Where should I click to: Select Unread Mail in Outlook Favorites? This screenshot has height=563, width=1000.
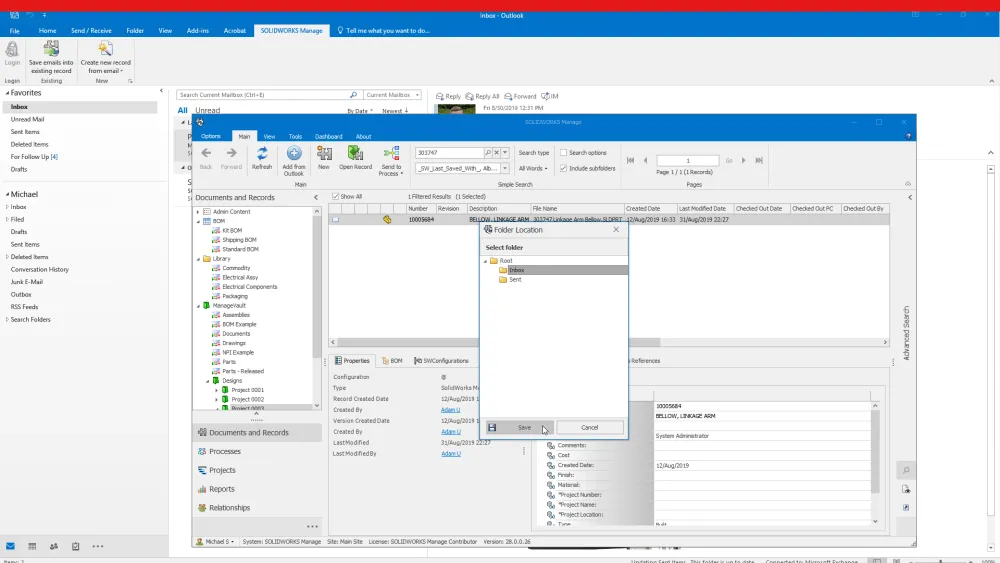tap(27, 119)
